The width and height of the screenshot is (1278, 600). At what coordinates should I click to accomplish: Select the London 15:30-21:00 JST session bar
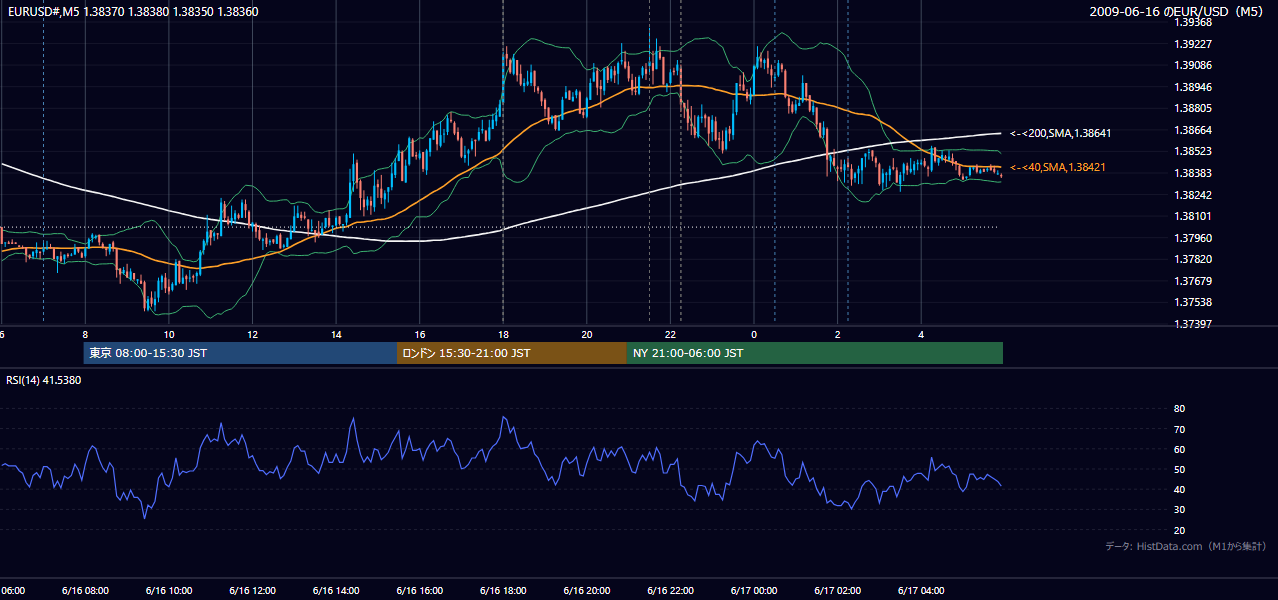click(512, 353)
